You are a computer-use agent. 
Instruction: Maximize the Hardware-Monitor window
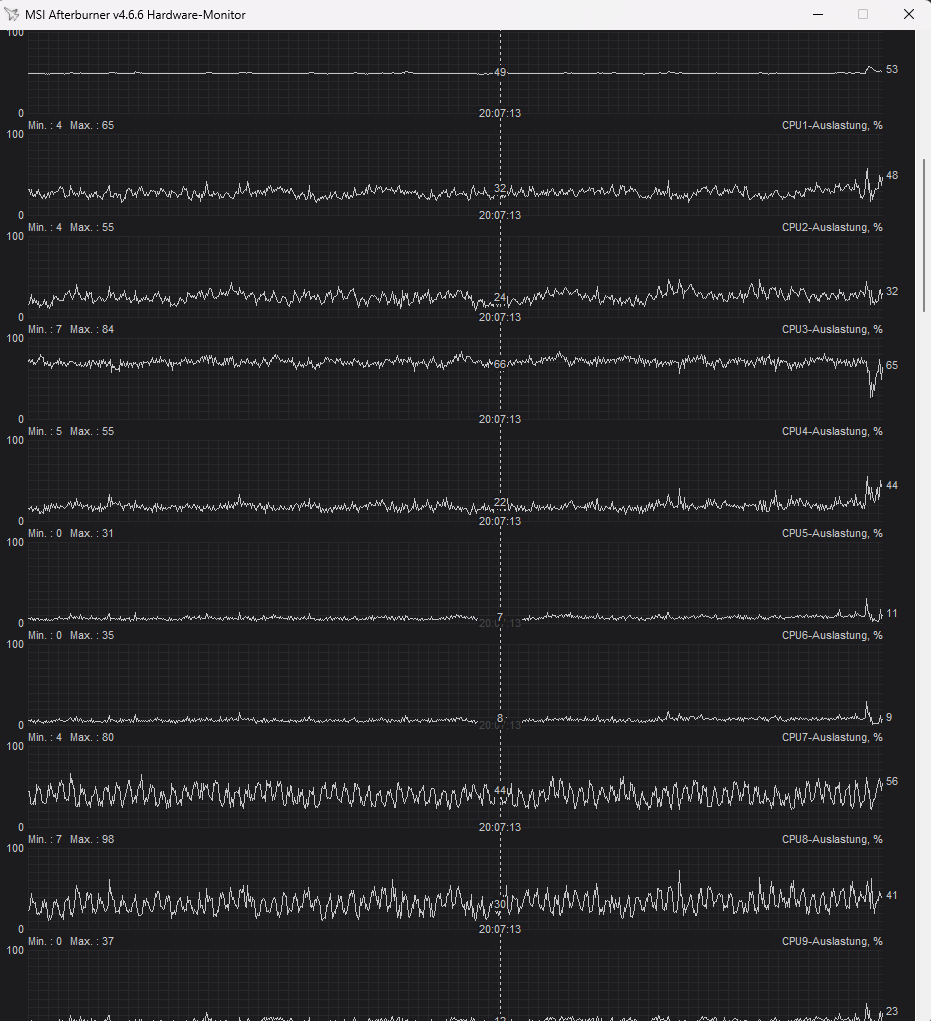coord(863,14)
